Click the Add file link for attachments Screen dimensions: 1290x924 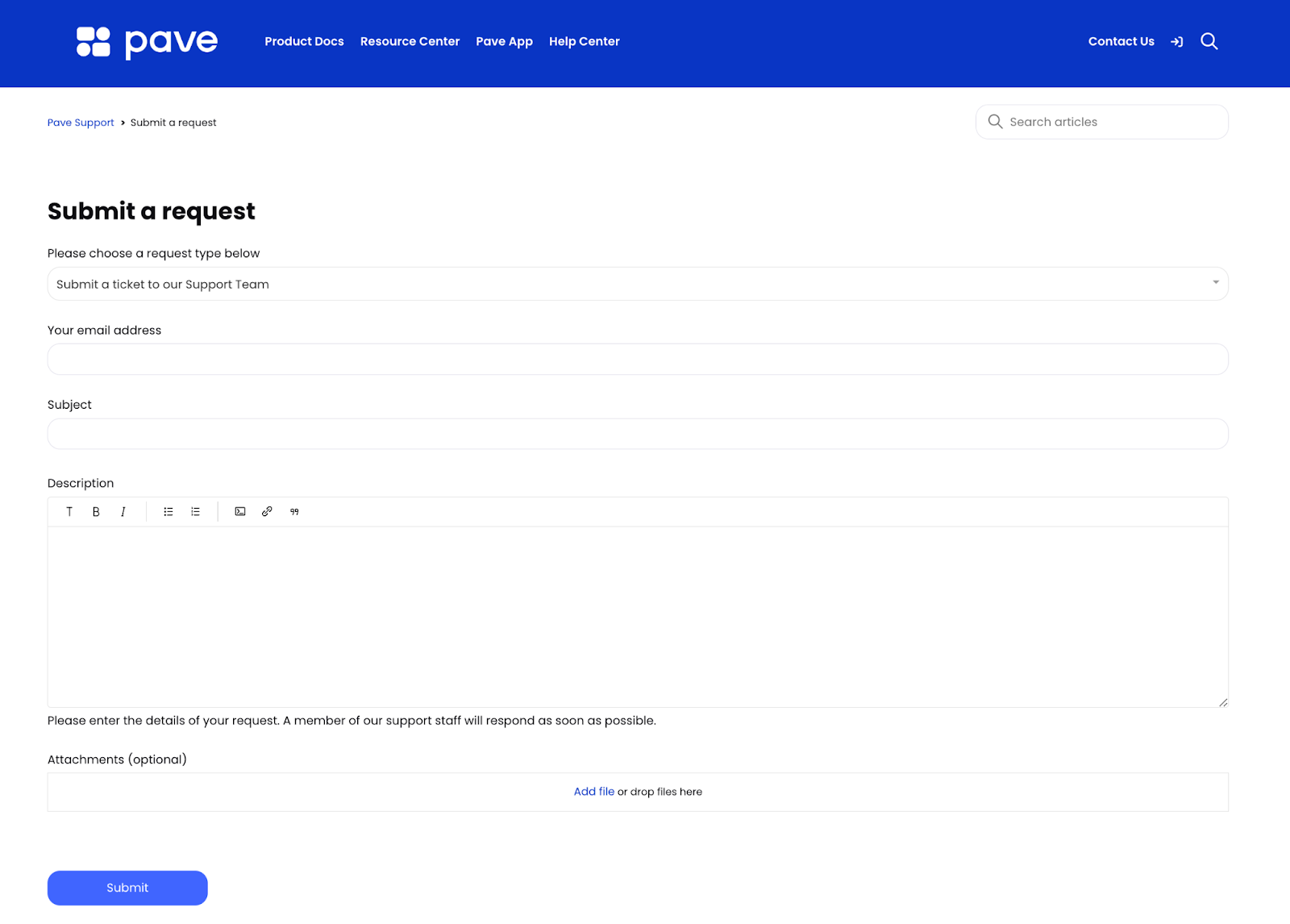pos(593,792)
